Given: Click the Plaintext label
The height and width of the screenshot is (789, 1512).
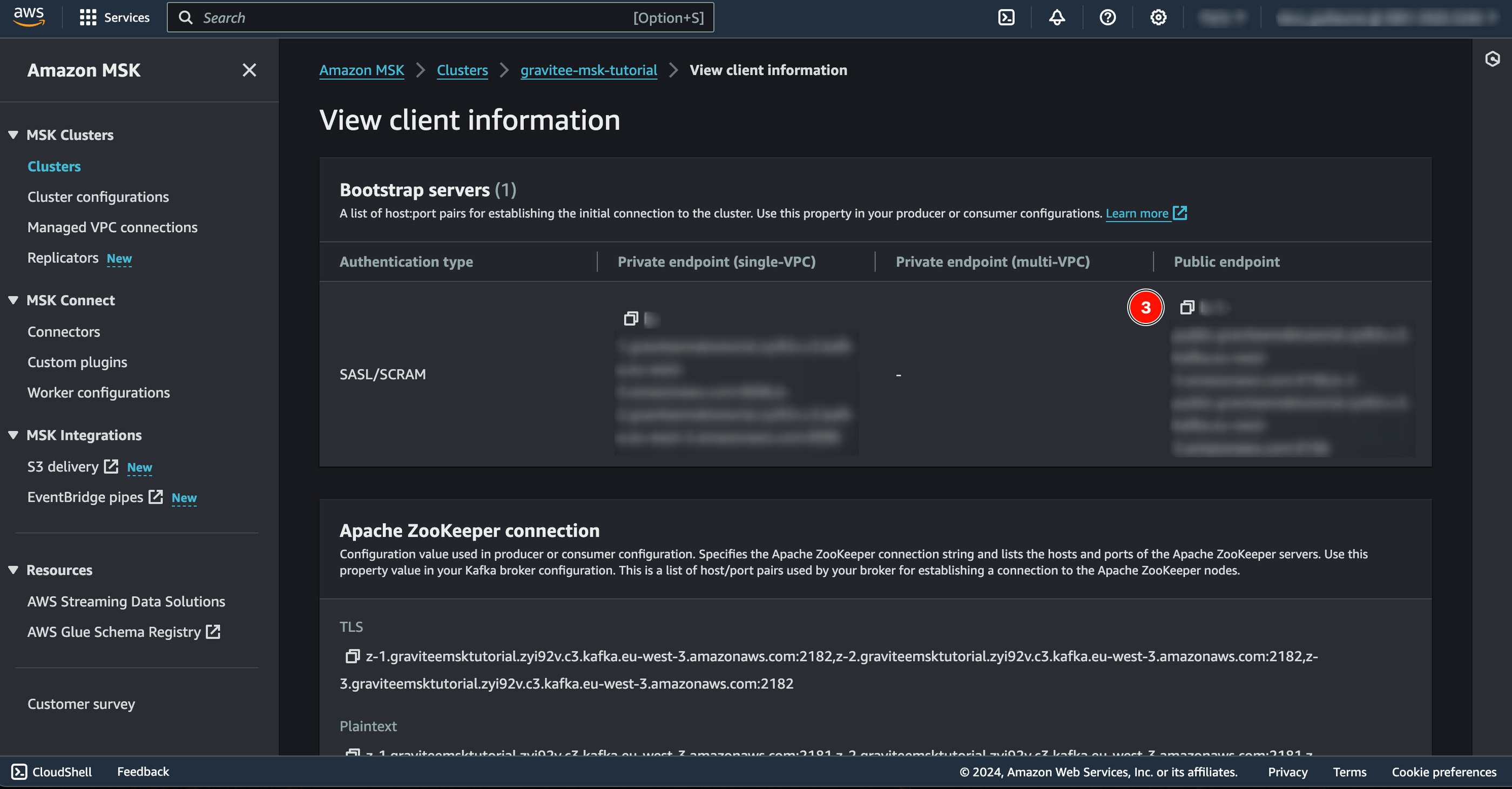Looking at the screenshot, I should click(368, 726).
